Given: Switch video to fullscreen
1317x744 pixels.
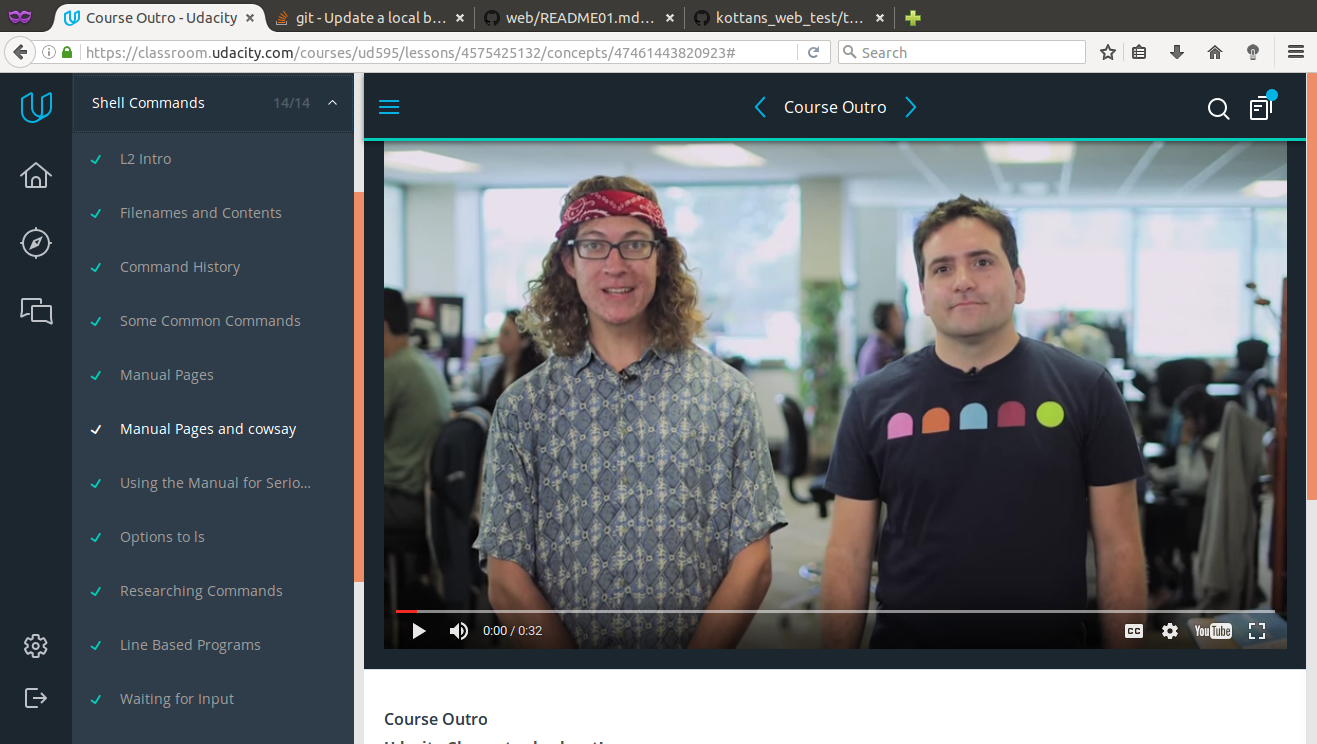Looking at the screenshot, I should click(1257, 631).
